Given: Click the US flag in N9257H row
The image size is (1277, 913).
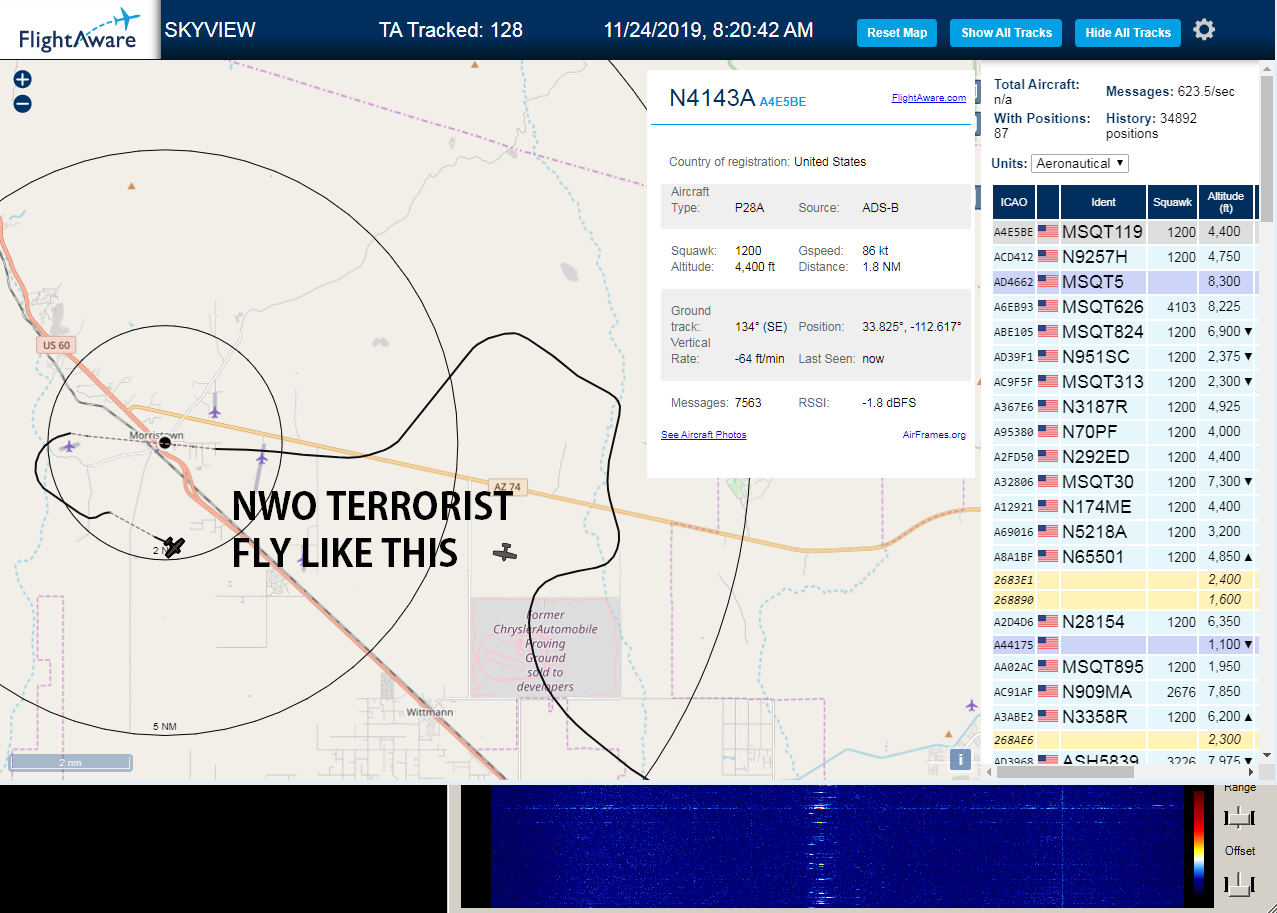Looking at the screenshot, I should click(1048, 257).
